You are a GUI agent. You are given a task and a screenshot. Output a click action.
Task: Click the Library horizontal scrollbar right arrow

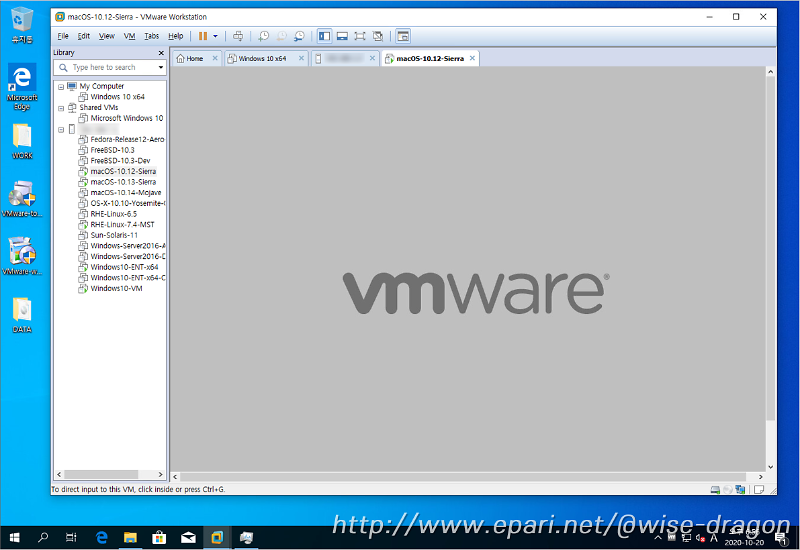click(161, 474)
